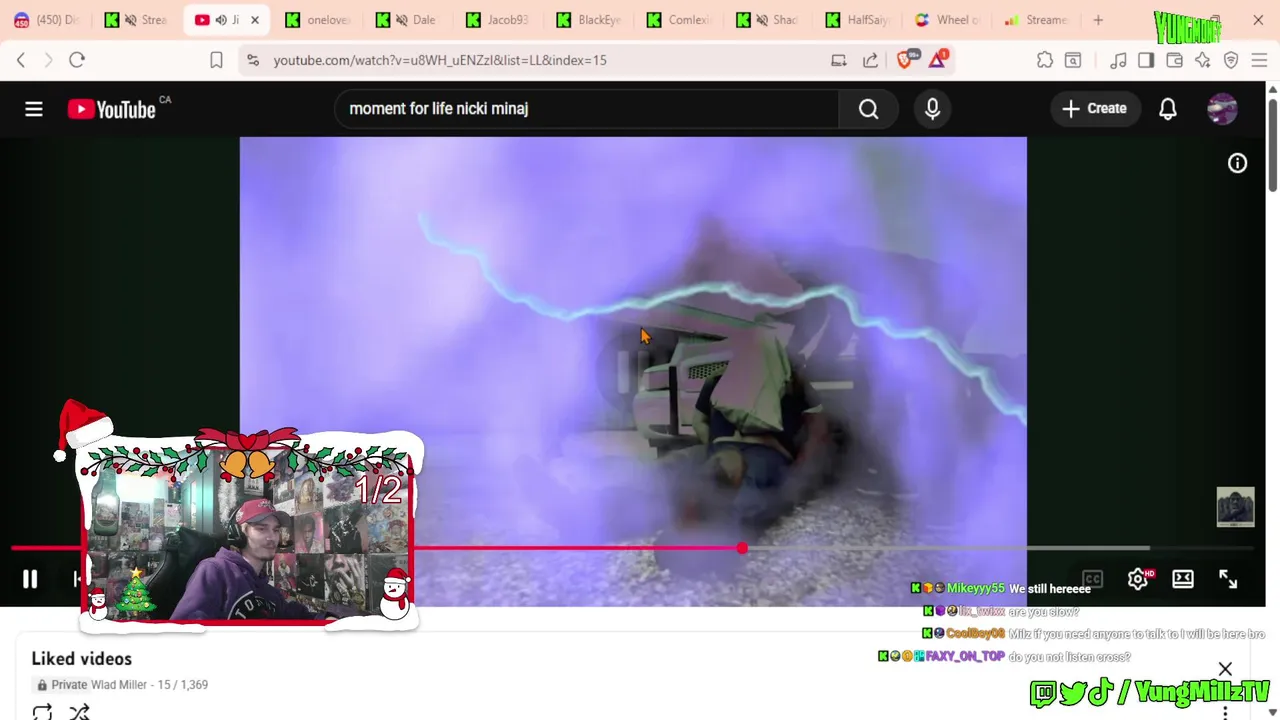Unmute the Shad tab speaker icon

tap(761, 20)
